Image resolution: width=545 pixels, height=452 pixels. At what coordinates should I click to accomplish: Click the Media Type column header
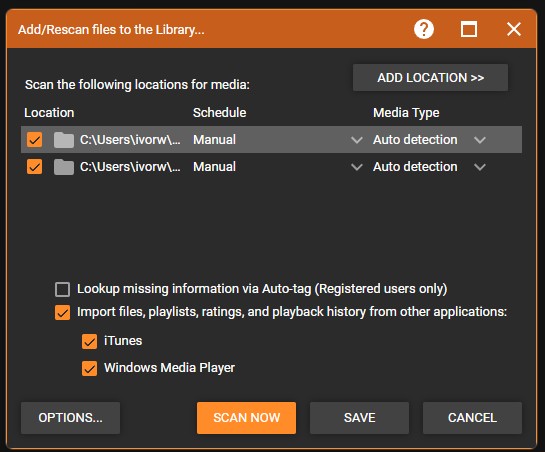[406, 113]
